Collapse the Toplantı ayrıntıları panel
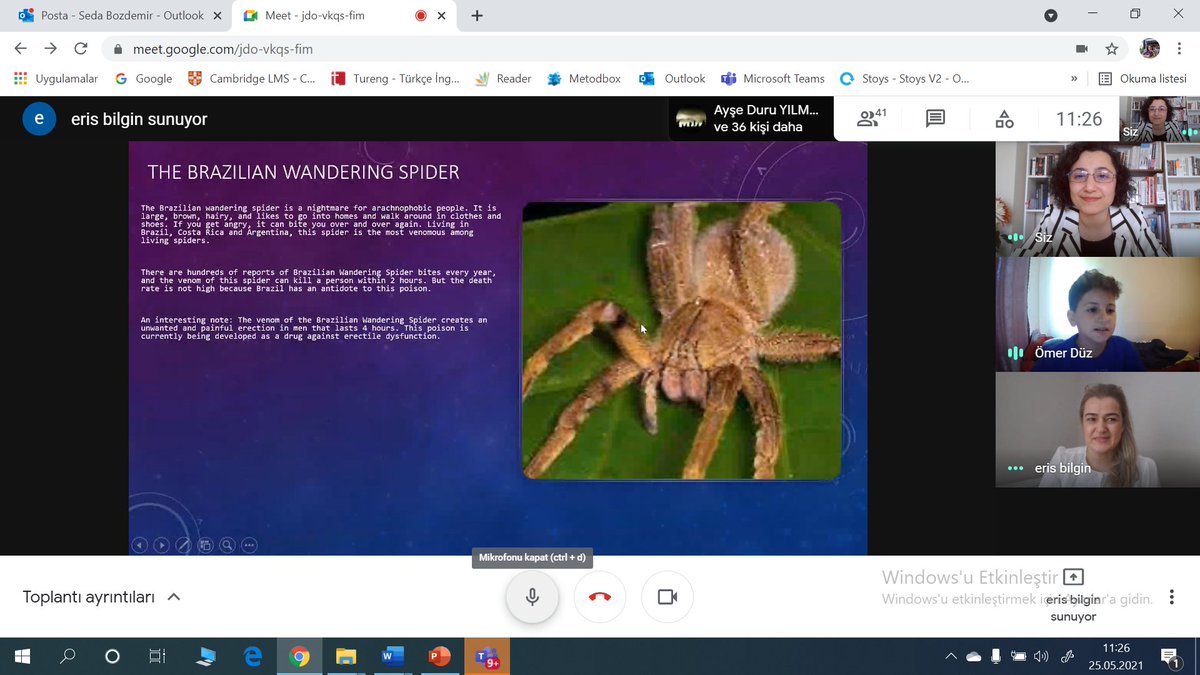 tap(173, 596)
